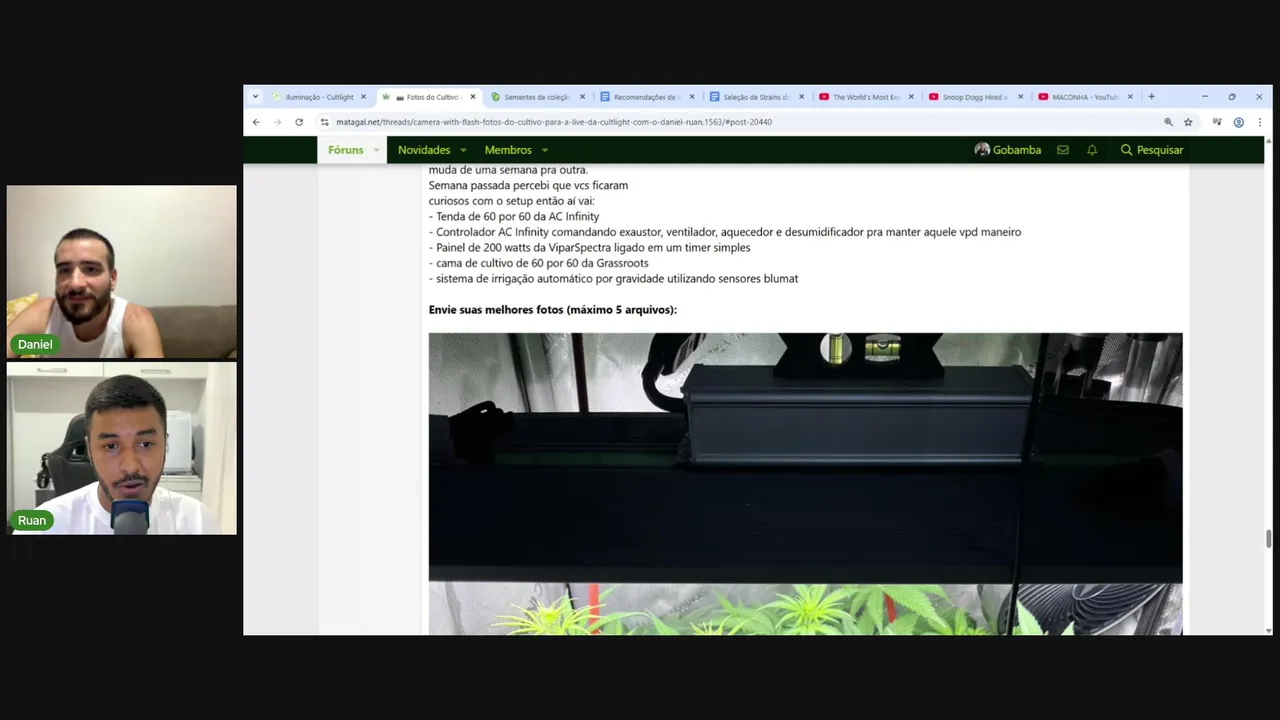
Task: Select the Daniel webcam feed
Action: 122,272
